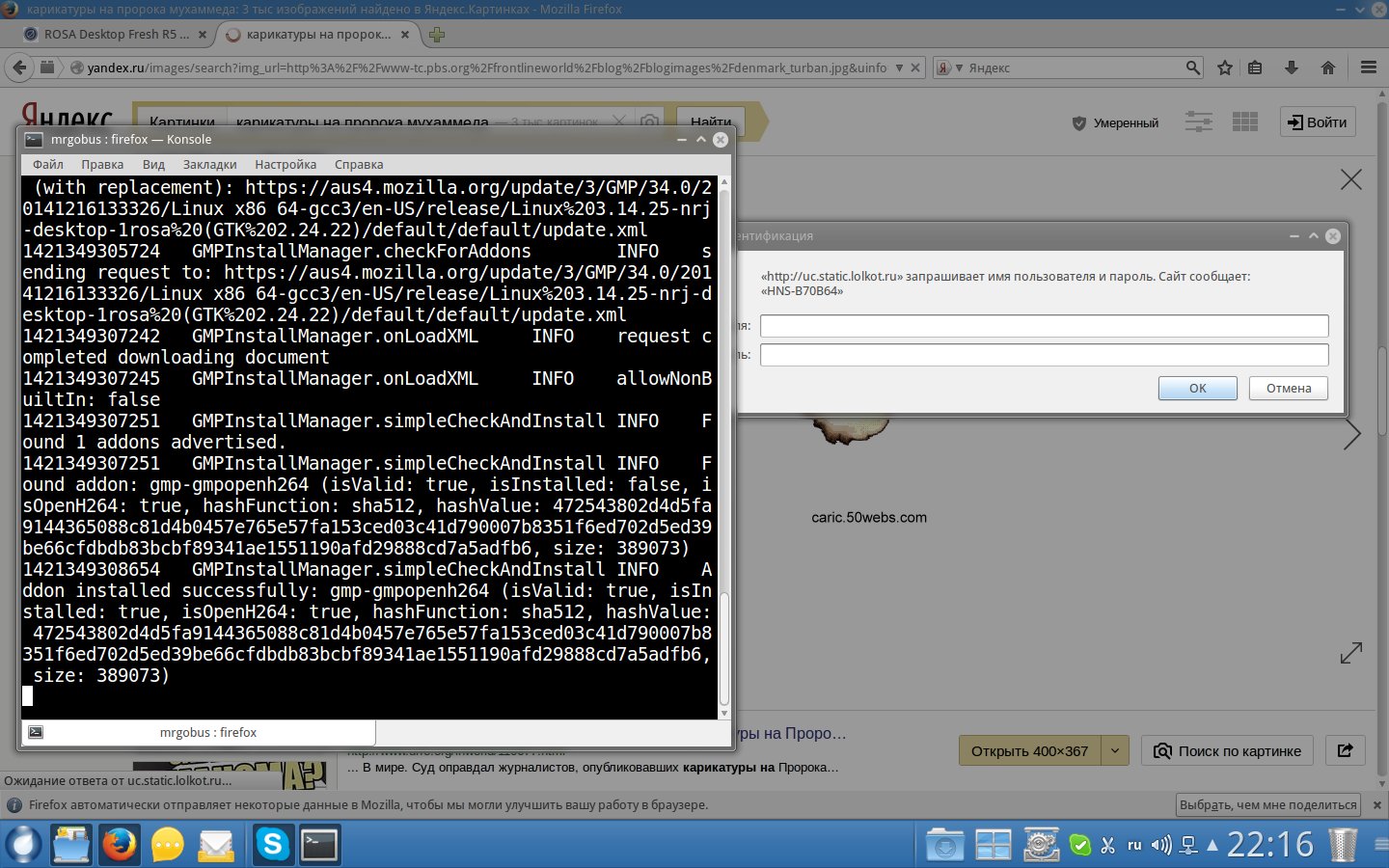Click Отмена in the authentication dialog

point(1289,388)
